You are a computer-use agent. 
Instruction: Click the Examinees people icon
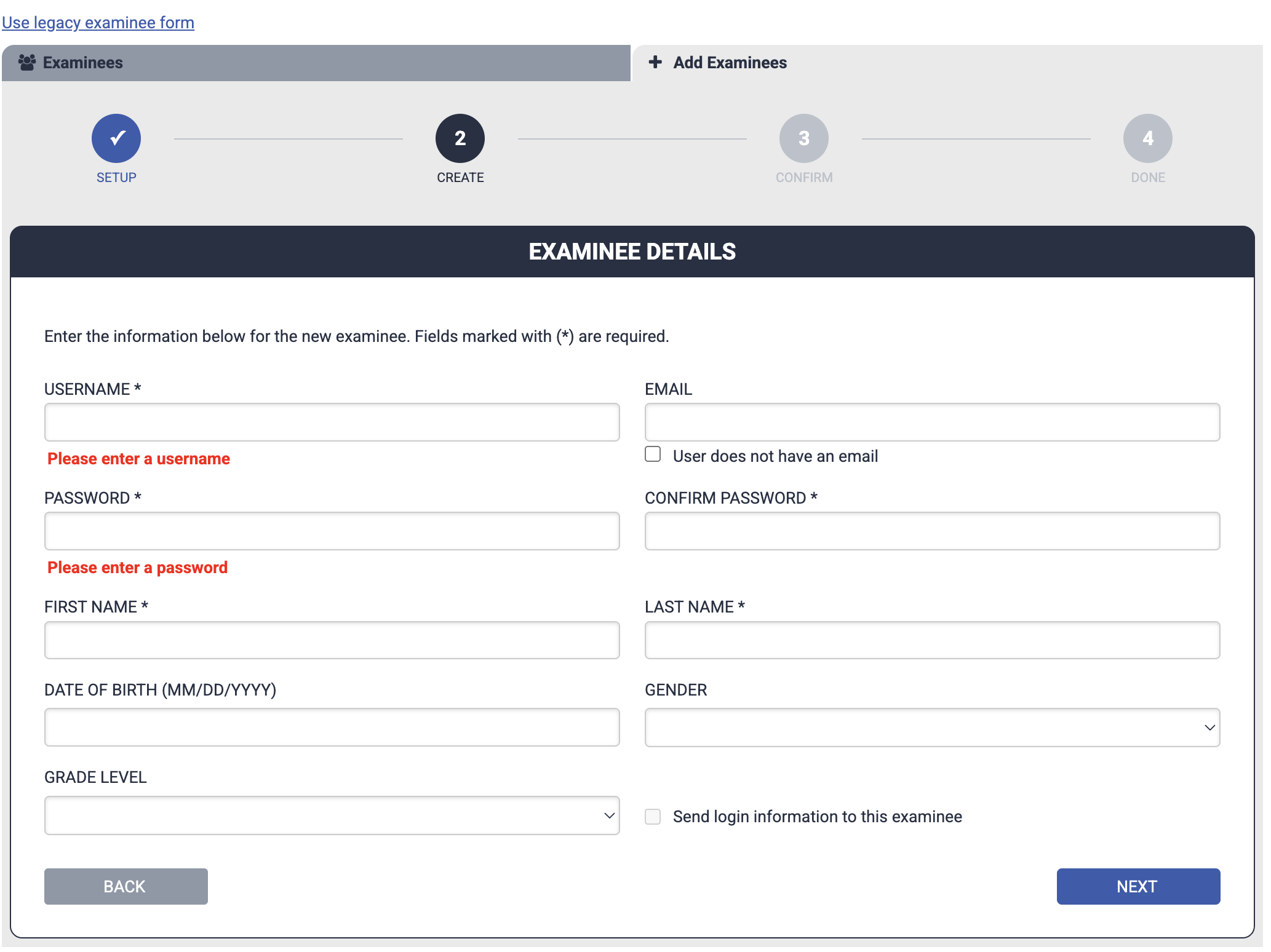tap(27, 62)
